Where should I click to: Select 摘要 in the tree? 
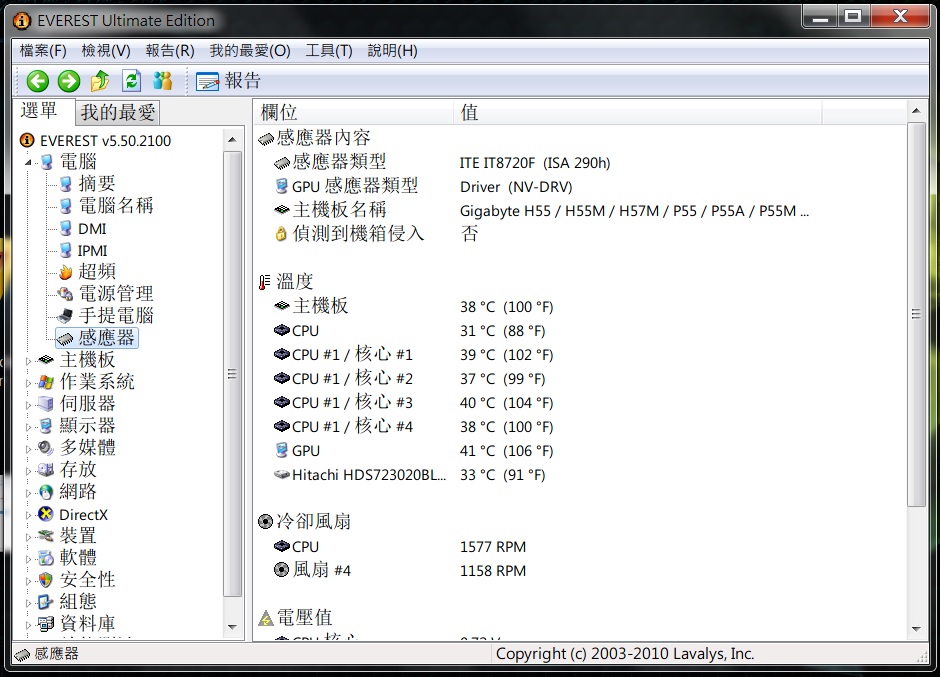[x=97, y=183]
